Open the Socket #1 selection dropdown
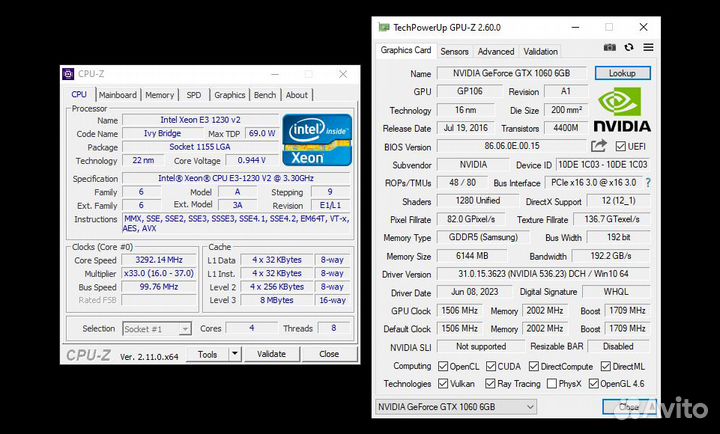Viewport: 720px width, 434px height. click(x=157, y=329)
